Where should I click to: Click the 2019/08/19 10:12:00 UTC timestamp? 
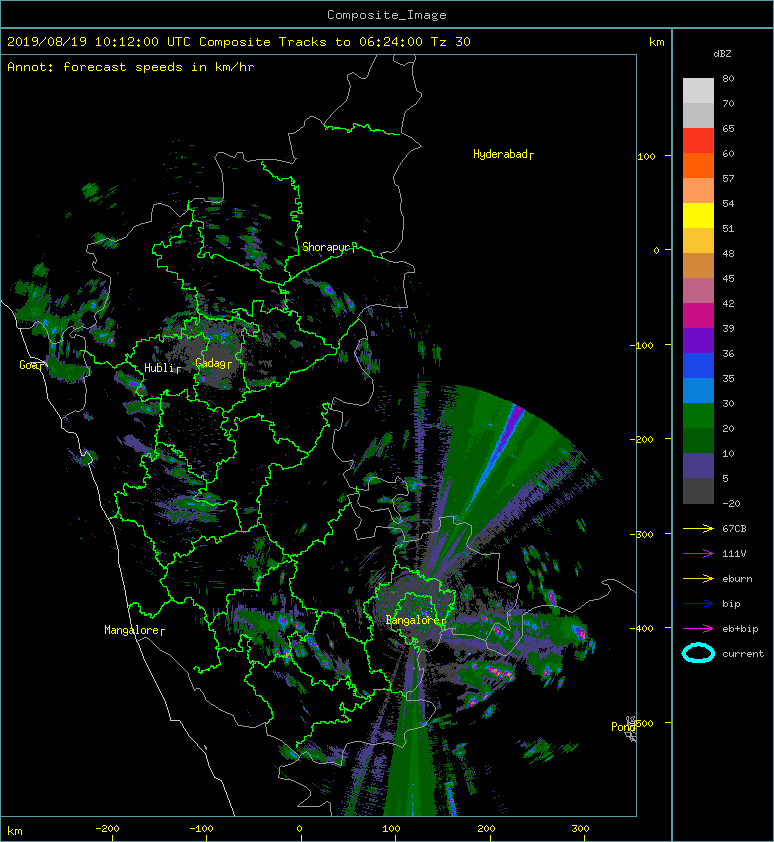pos(99,42)
